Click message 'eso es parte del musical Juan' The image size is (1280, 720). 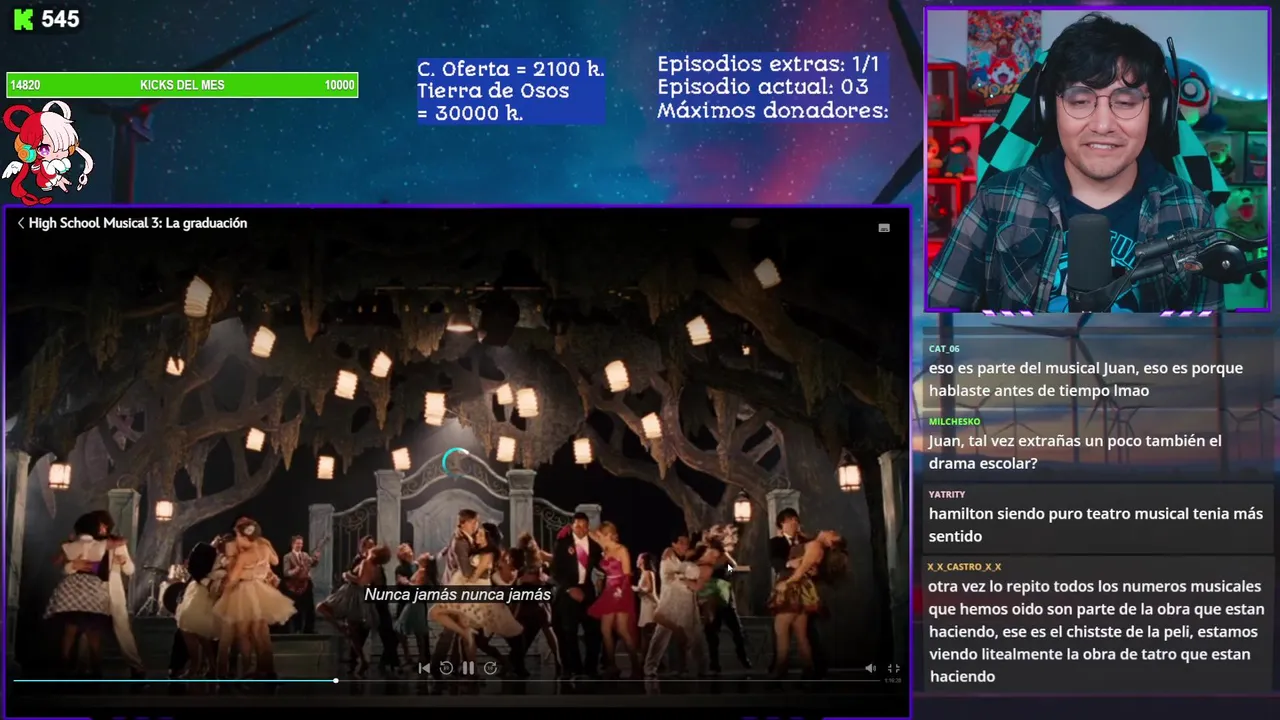tap(1085, 379)
